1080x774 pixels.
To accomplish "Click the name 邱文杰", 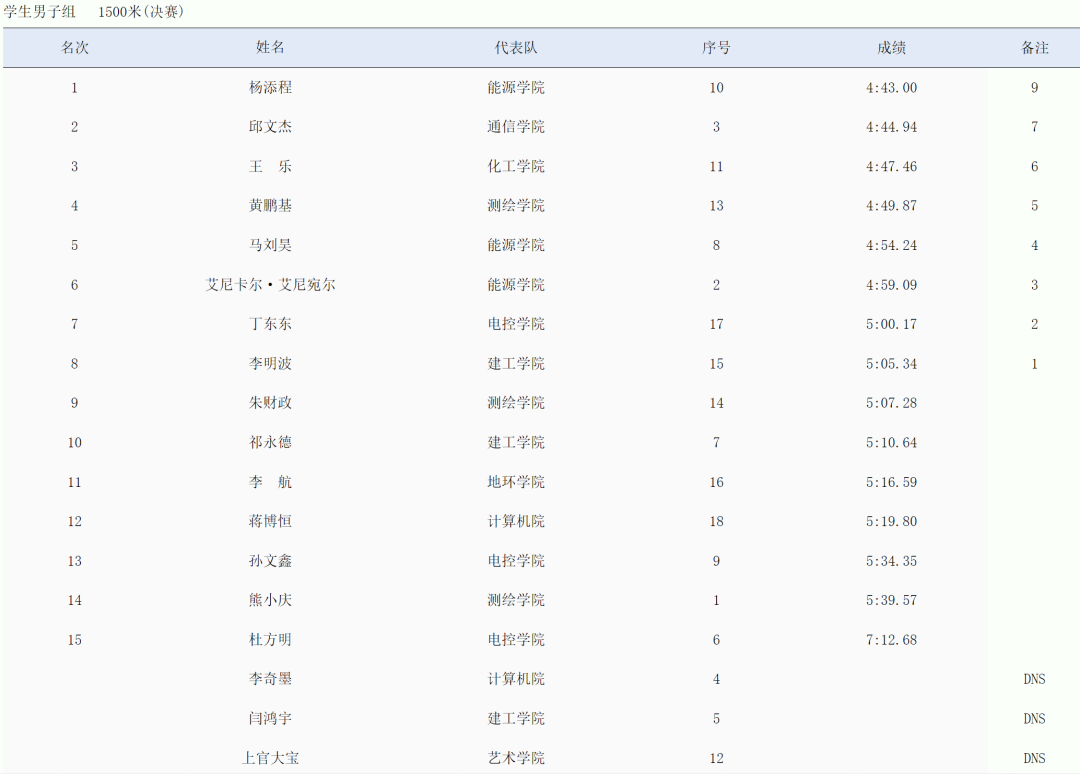I will [271, 127].
